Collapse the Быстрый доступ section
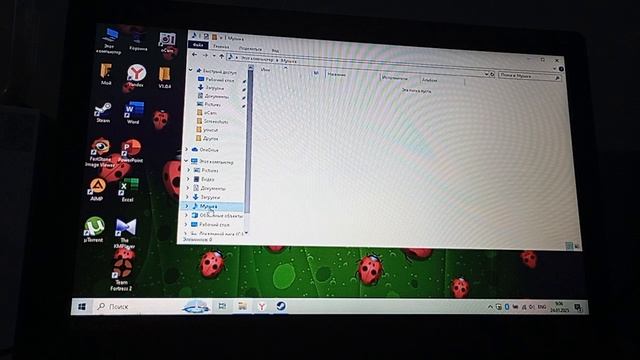 tap(190, 70)
